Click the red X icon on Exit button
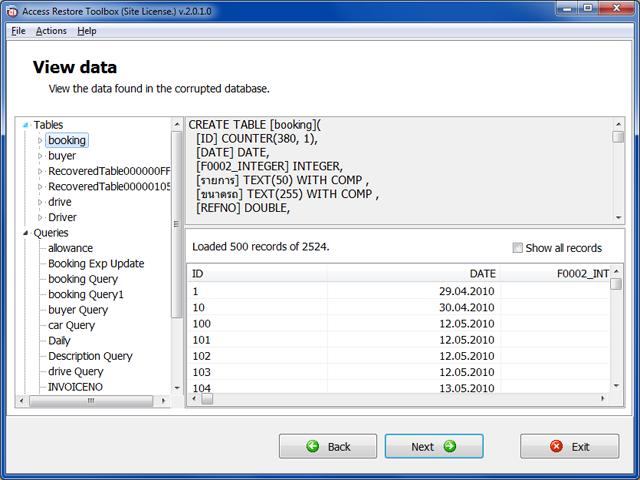640x480 pixels. (556, 446)
